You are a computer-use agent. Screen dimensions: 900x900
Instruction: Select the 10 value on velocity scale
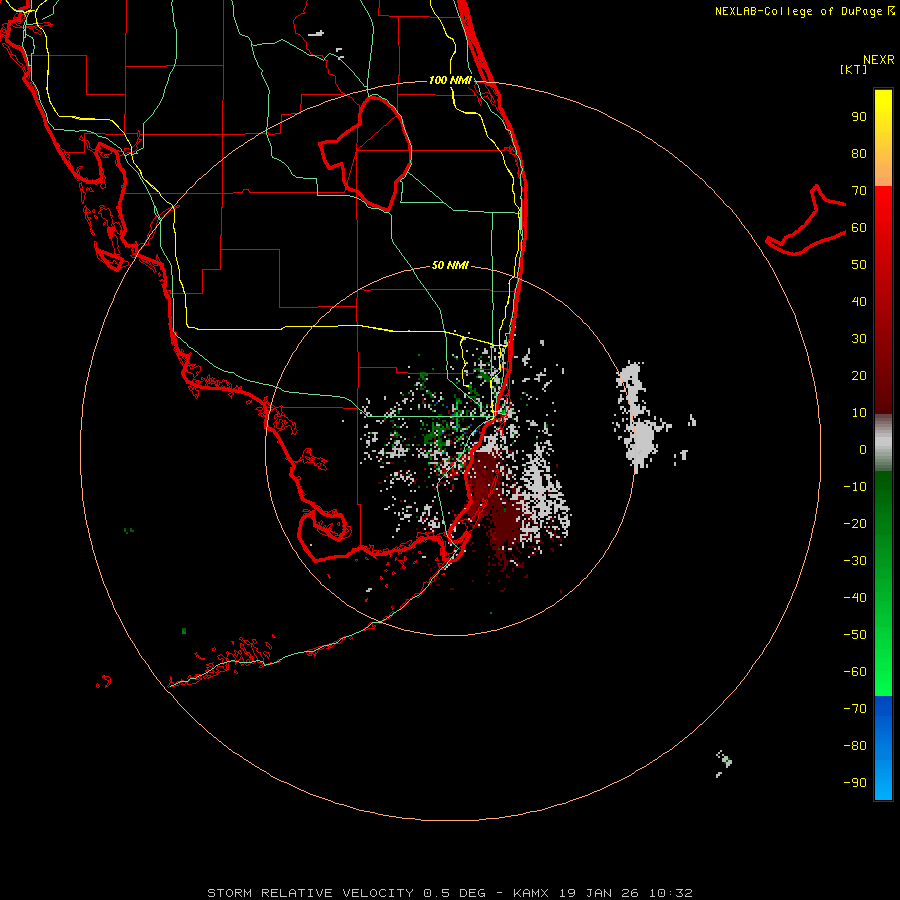859,413
